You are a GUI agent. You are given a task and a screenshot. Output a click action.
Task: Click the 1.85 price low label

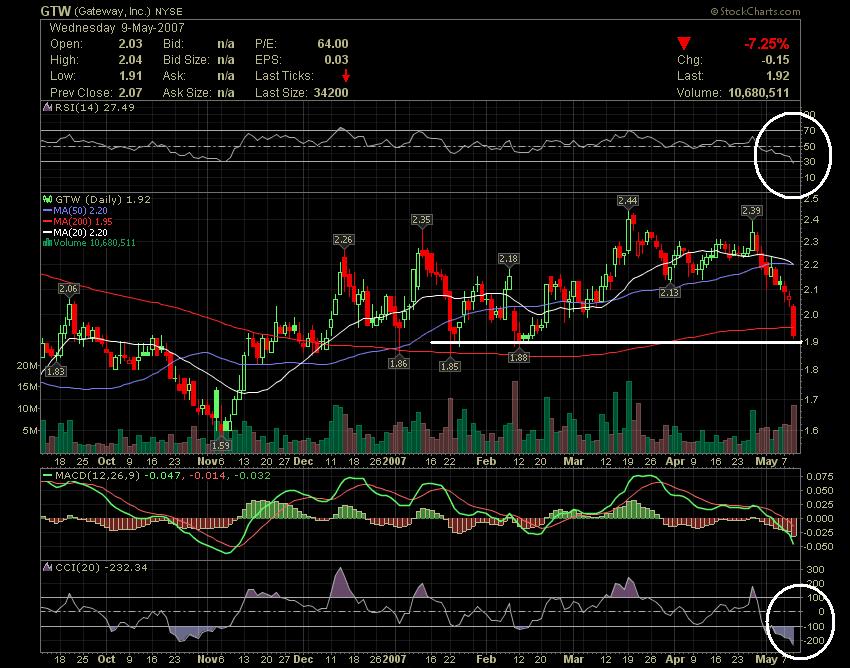pos(450,367)
